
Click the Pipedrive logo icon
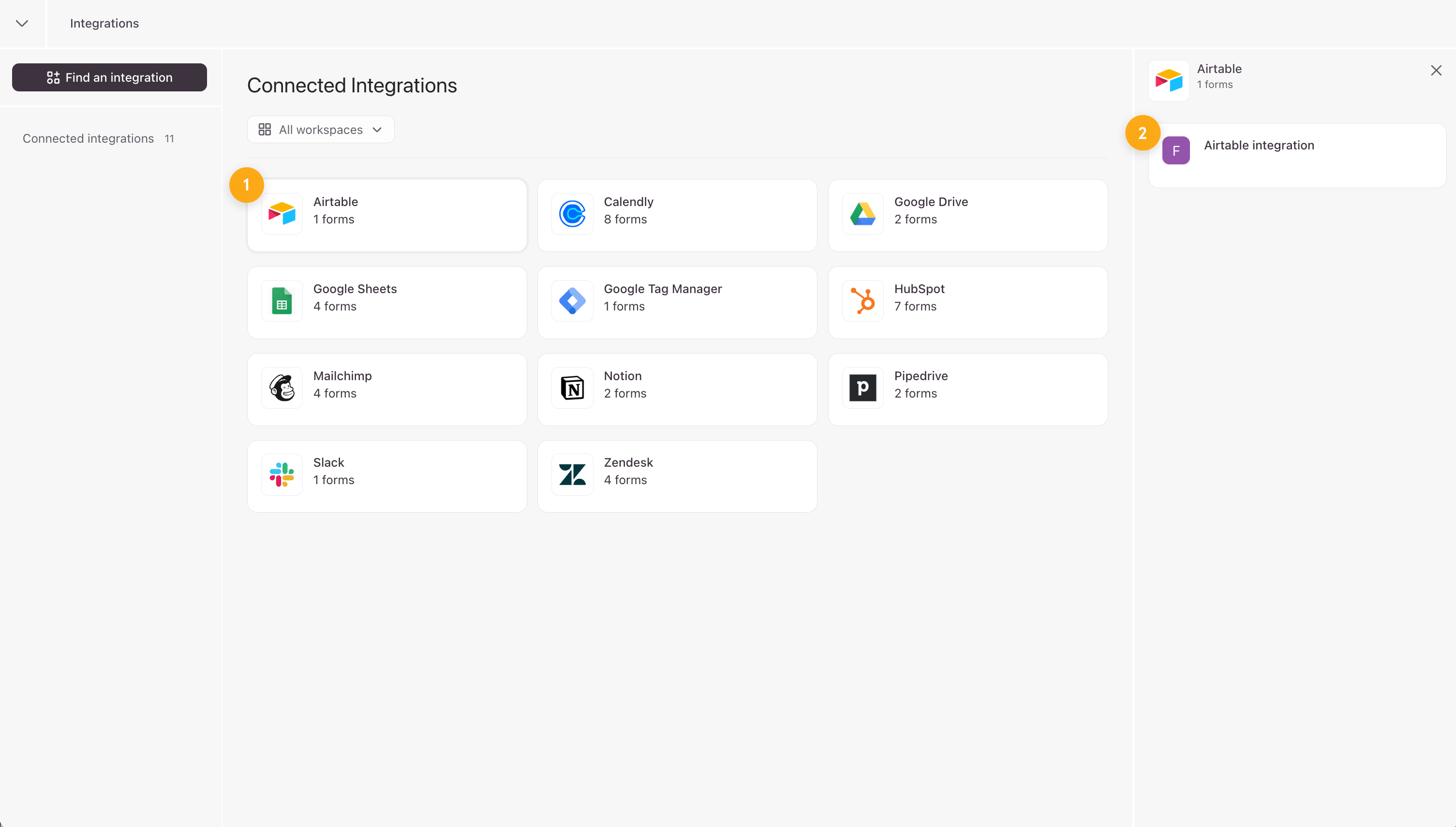pyautogui.click(x=862, y=387)
